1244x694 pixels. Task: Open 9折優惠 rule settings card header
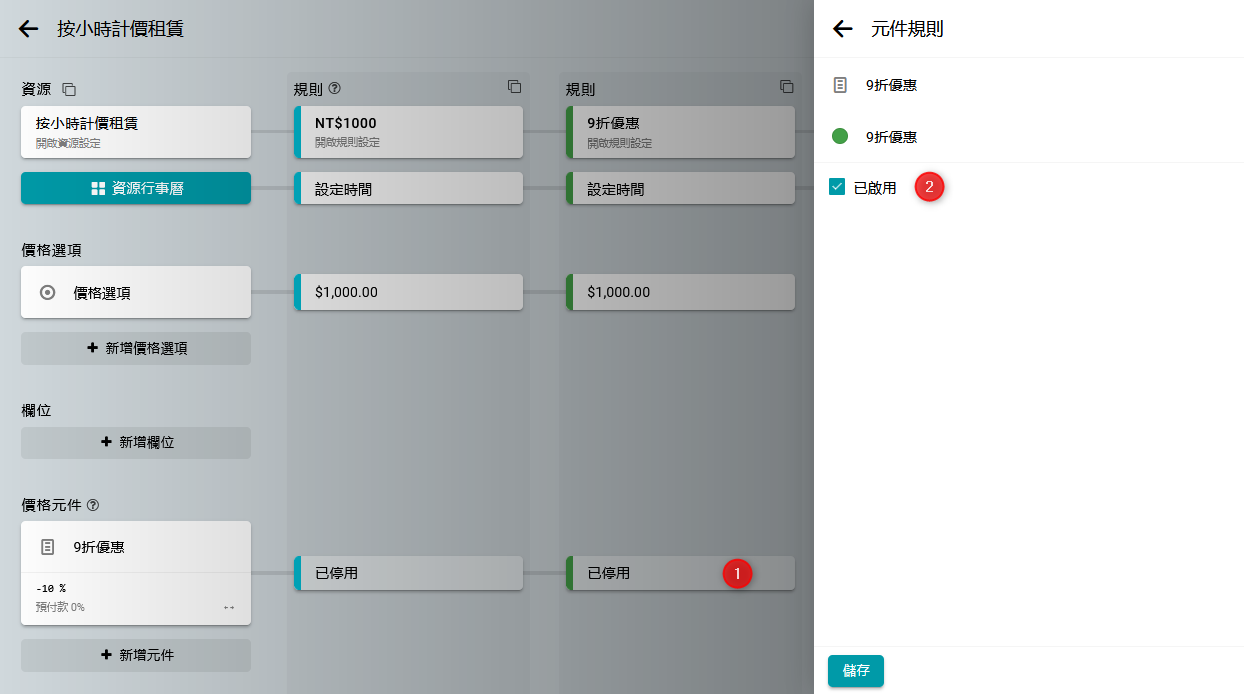682,132
